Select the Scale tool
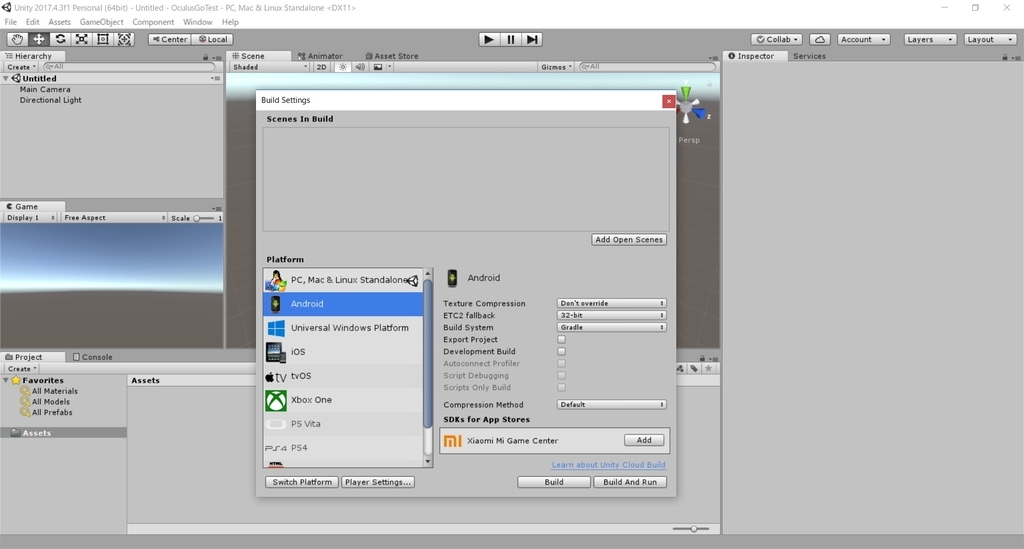1024x549 pixels. (x=82, y=39)
